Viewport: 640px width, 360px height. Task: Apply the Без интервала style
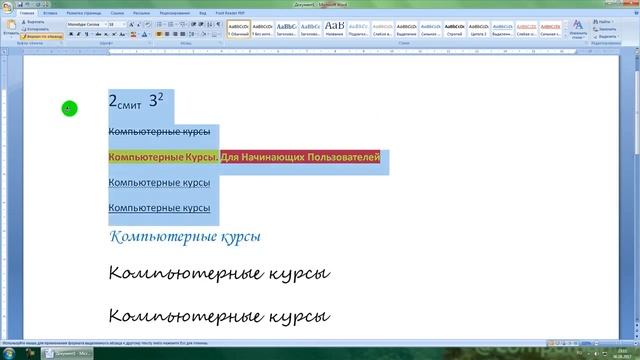coord(262,29)
